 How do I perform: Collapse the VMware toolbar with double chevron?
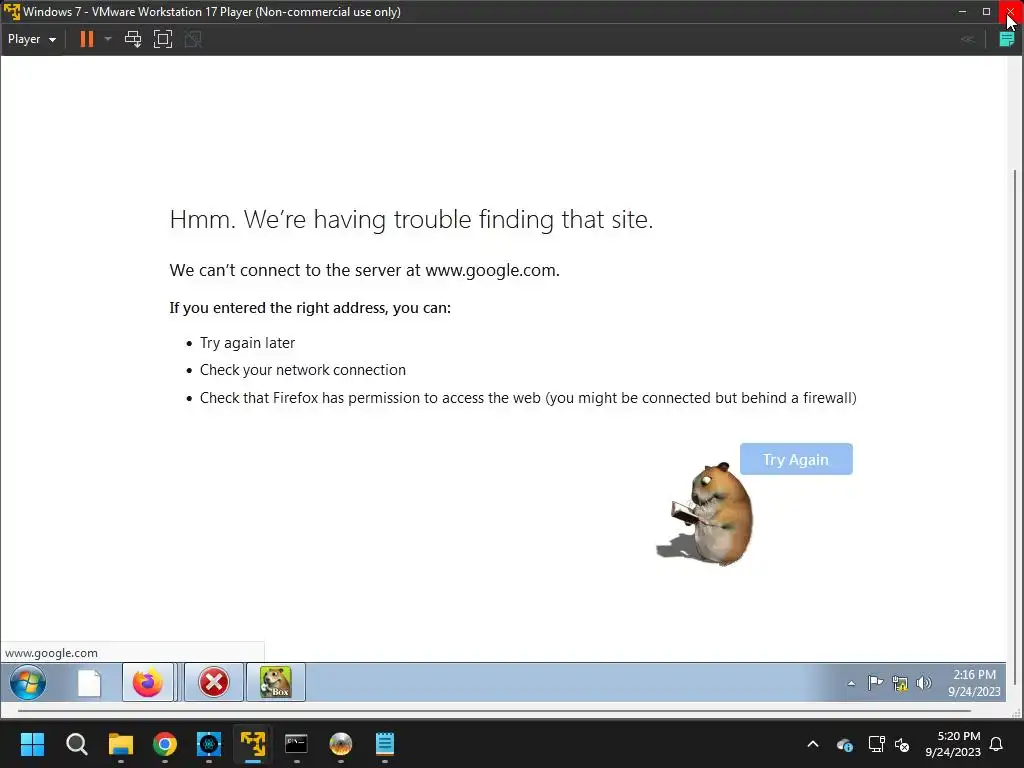[x=968, y=40]
